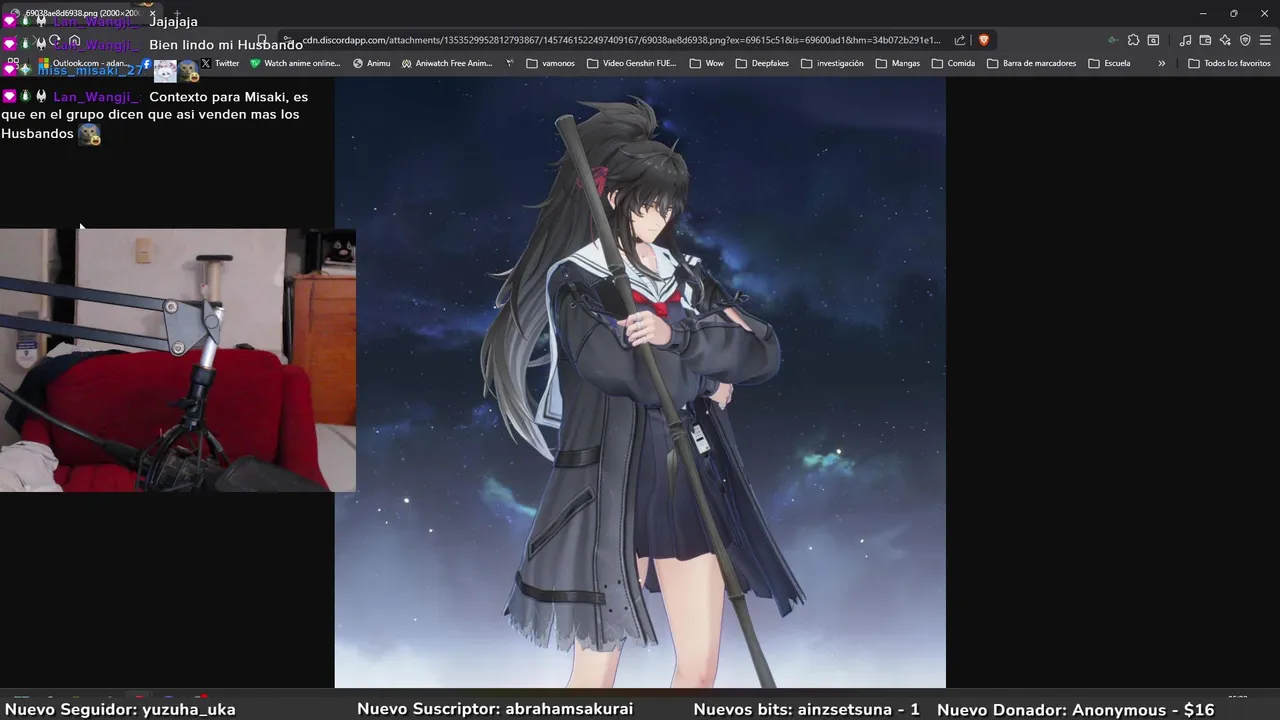Image resolution: width=1280 pixels, height=720 pixels.
Task: Click the chat message 'Jajajaja'
Action: [x=173, y=21]
